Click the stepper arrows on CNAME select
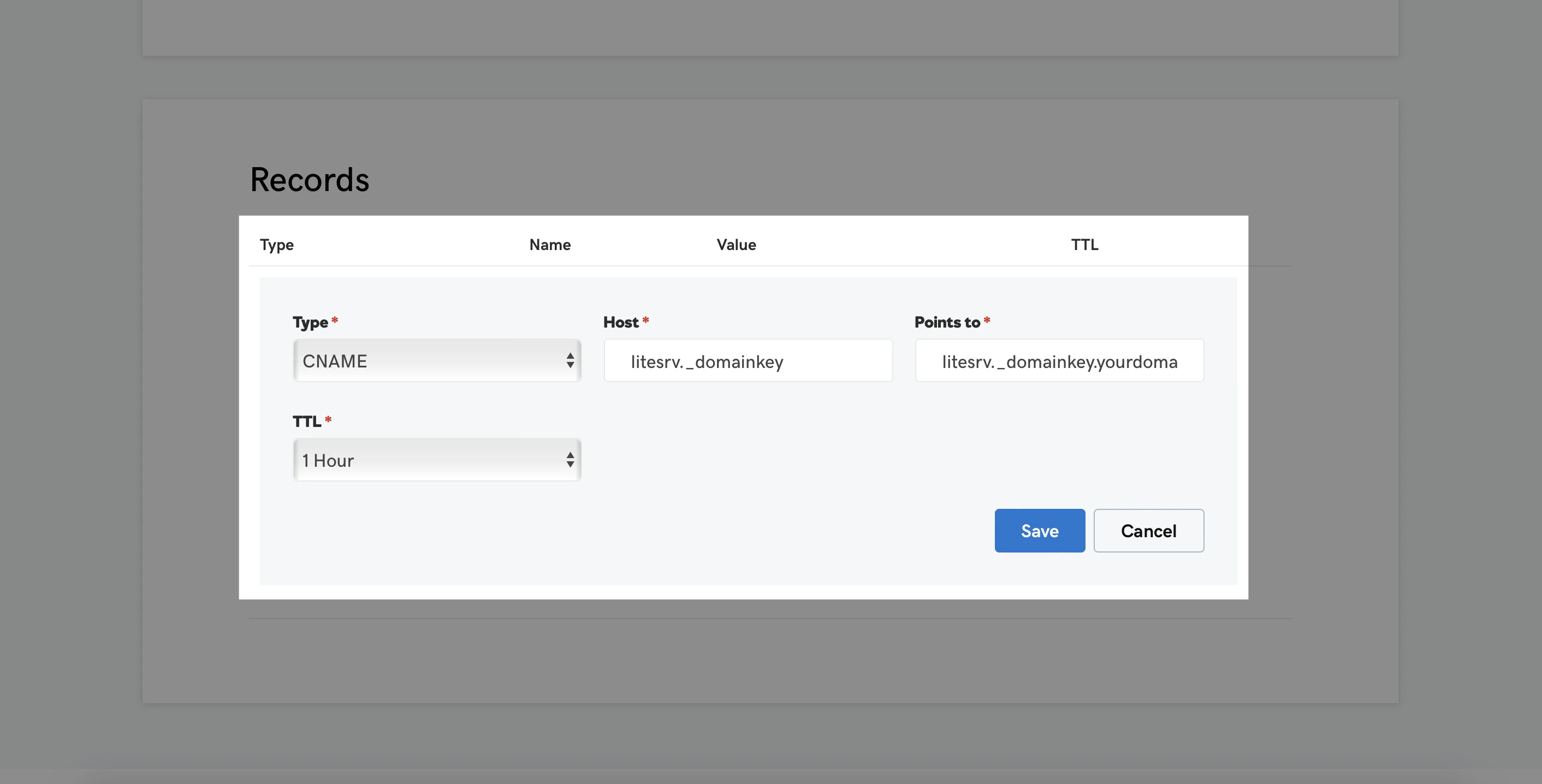 pos(570,360)
